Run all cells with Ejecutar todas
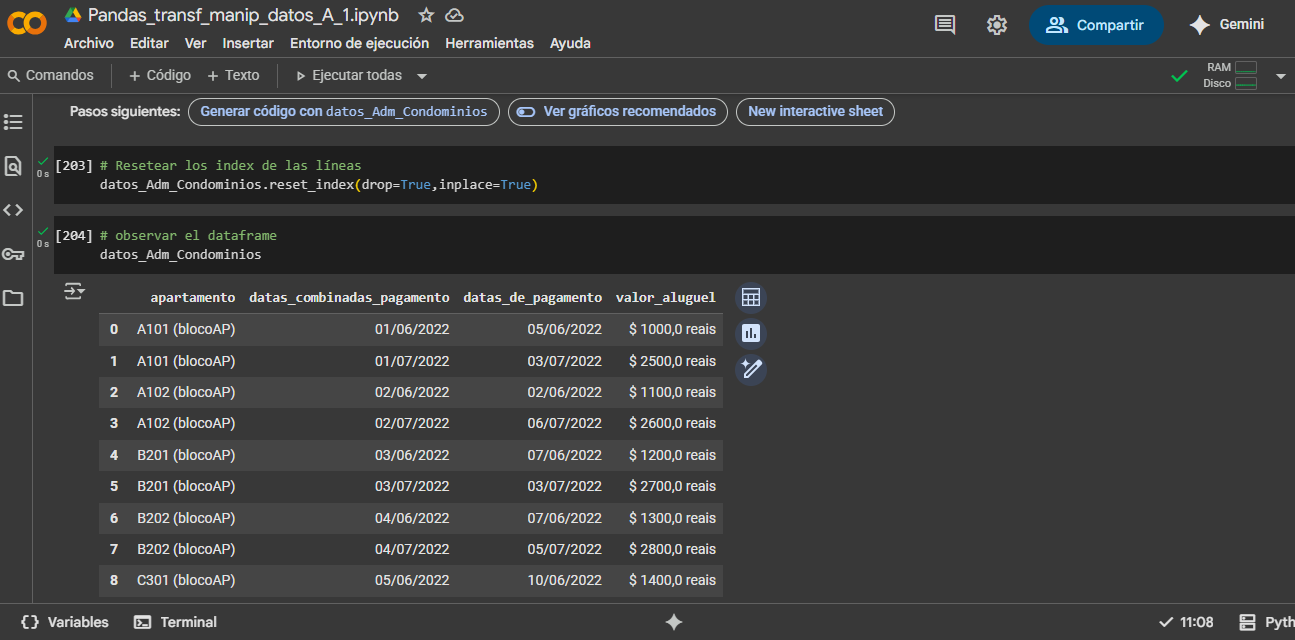1295x640 pixels. tap(349, 75)
